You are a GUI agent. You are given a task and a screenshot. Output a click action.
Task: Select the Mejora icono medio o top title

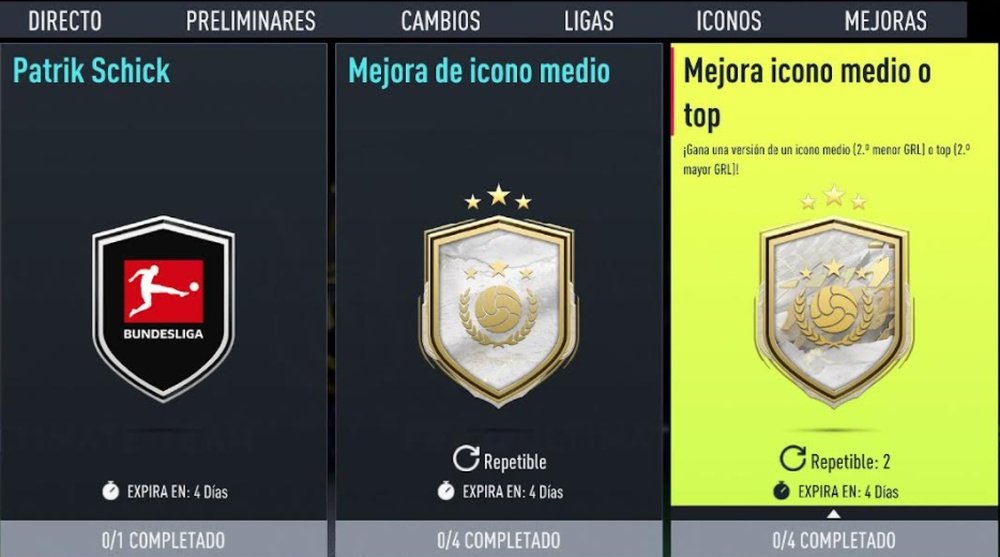(x=807, y=93)
